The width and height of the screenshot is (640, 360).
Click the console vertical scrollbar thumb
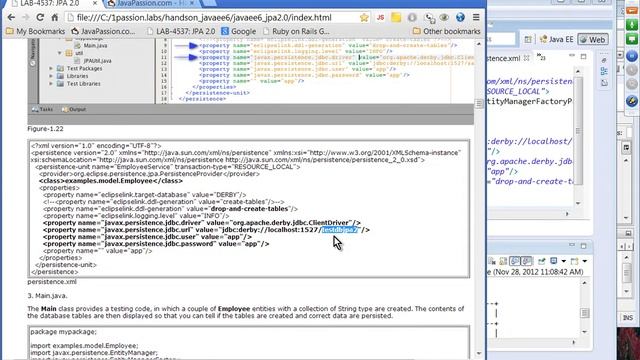point(584,313)
